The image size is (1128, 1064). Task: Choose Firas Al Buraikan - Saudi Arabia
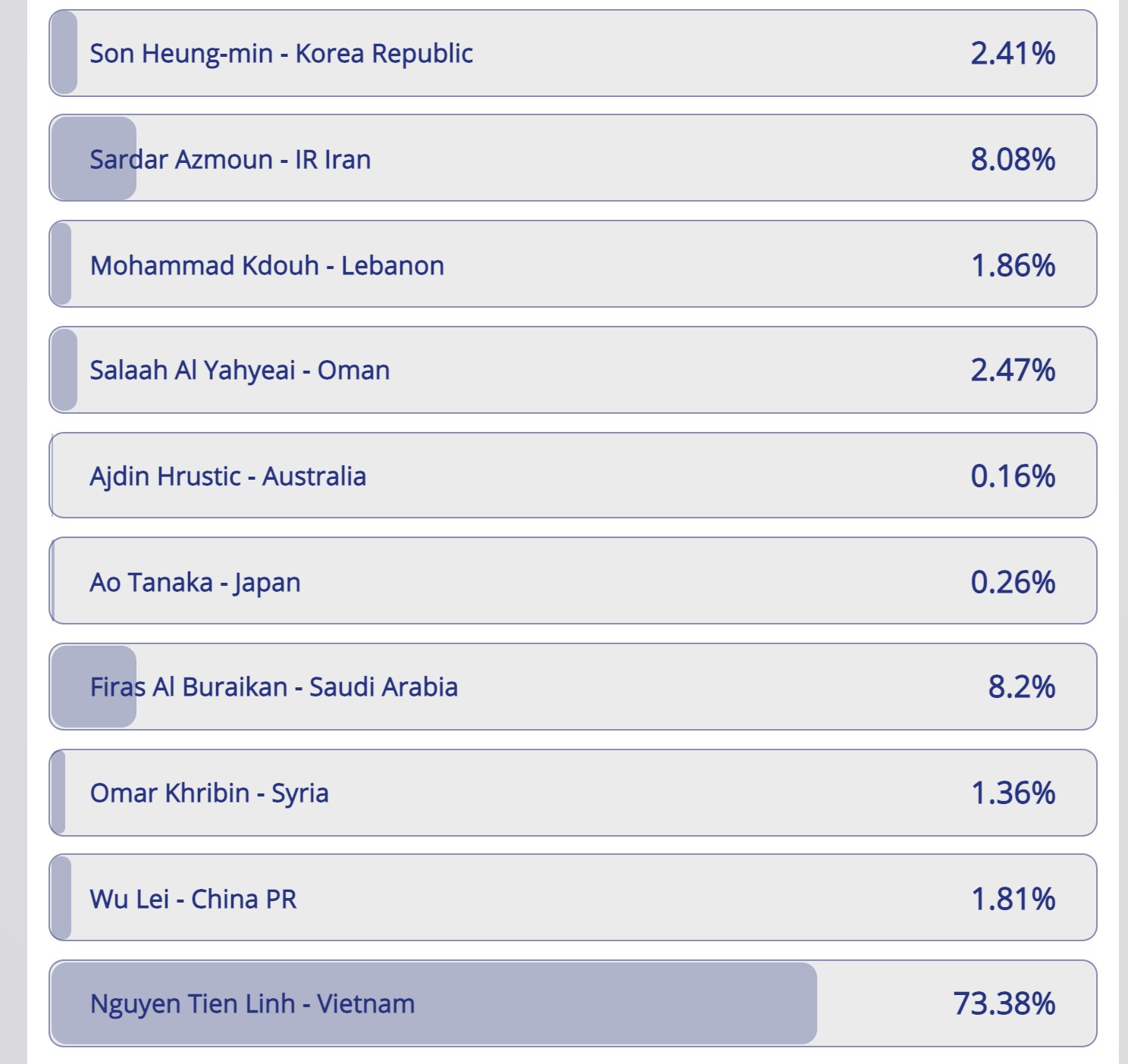point(573,687)
